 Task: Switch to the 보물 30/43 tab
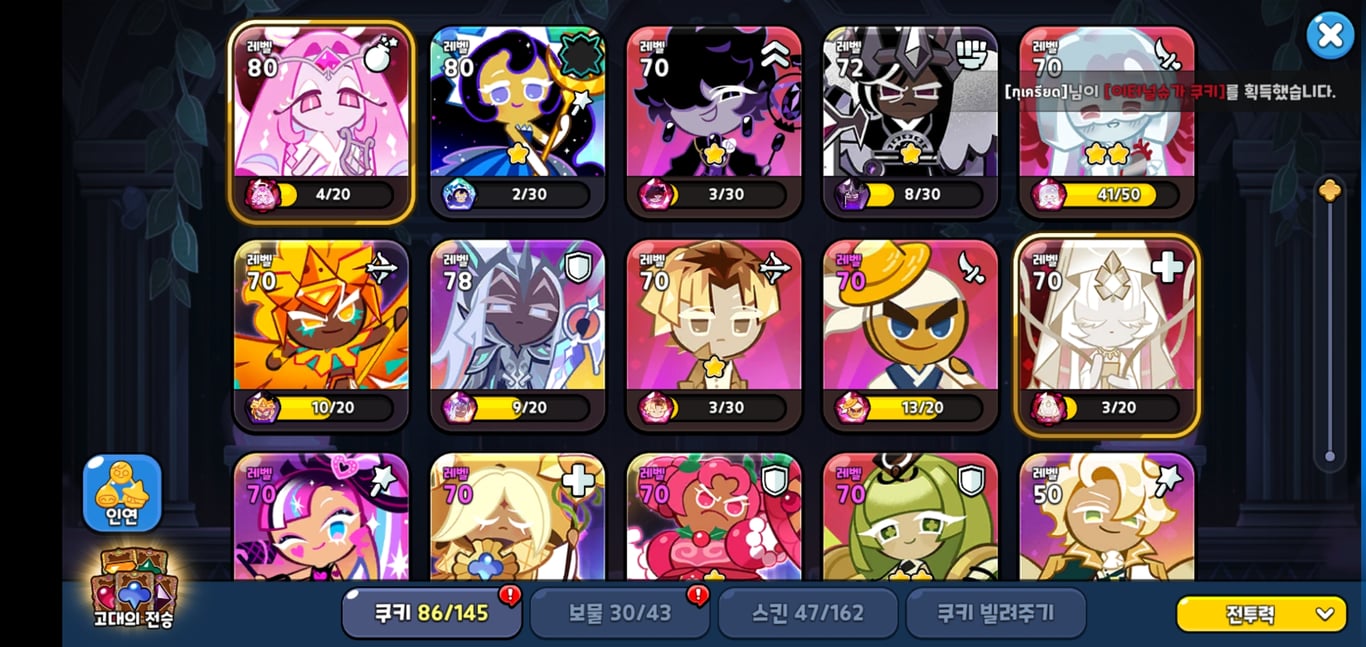(619, 613)
